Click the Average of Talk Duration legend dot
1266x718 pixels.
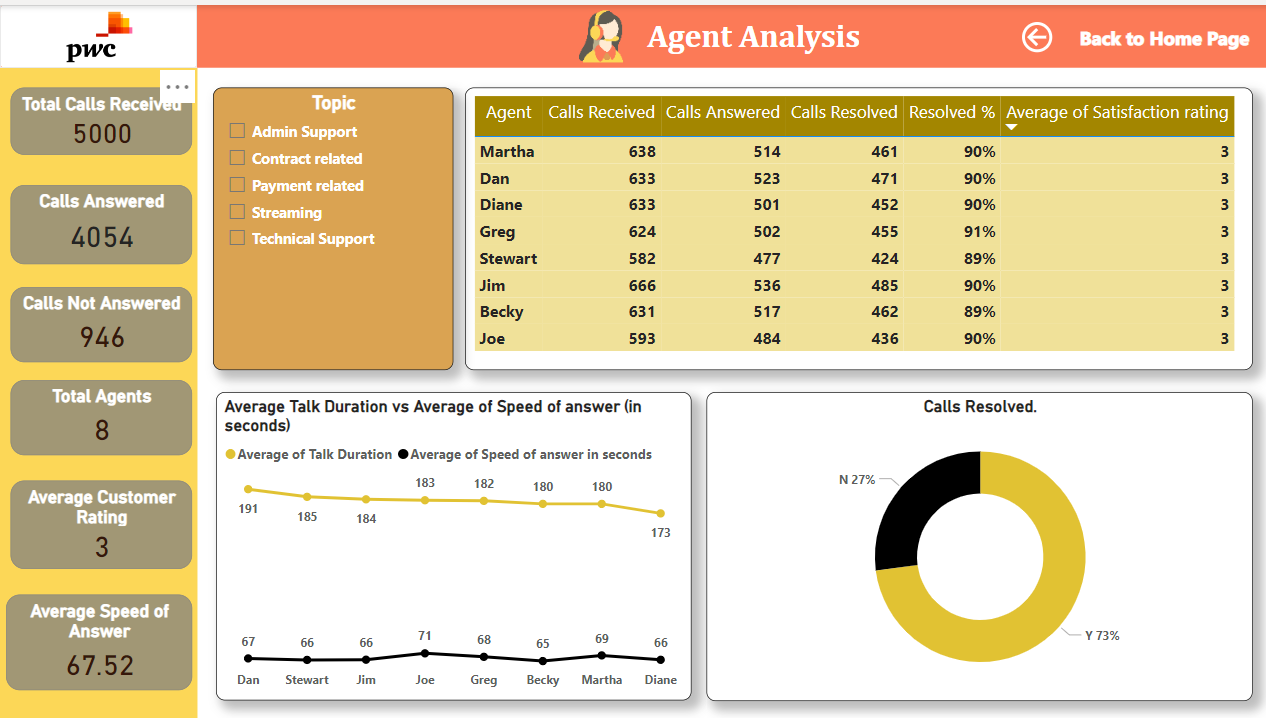click(x=232, y=454)
